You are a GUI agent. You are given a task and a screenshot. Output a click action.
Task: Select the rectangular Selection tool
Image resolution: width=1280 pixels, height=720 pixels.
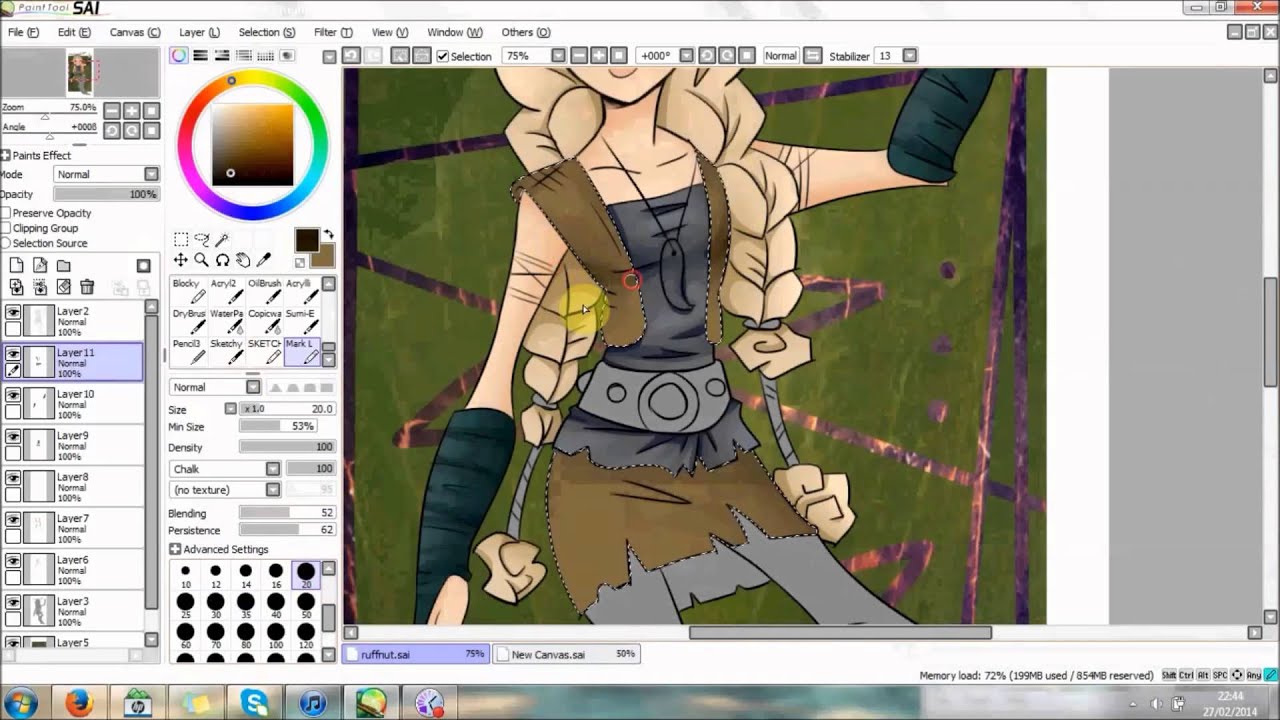coord(181,239)
